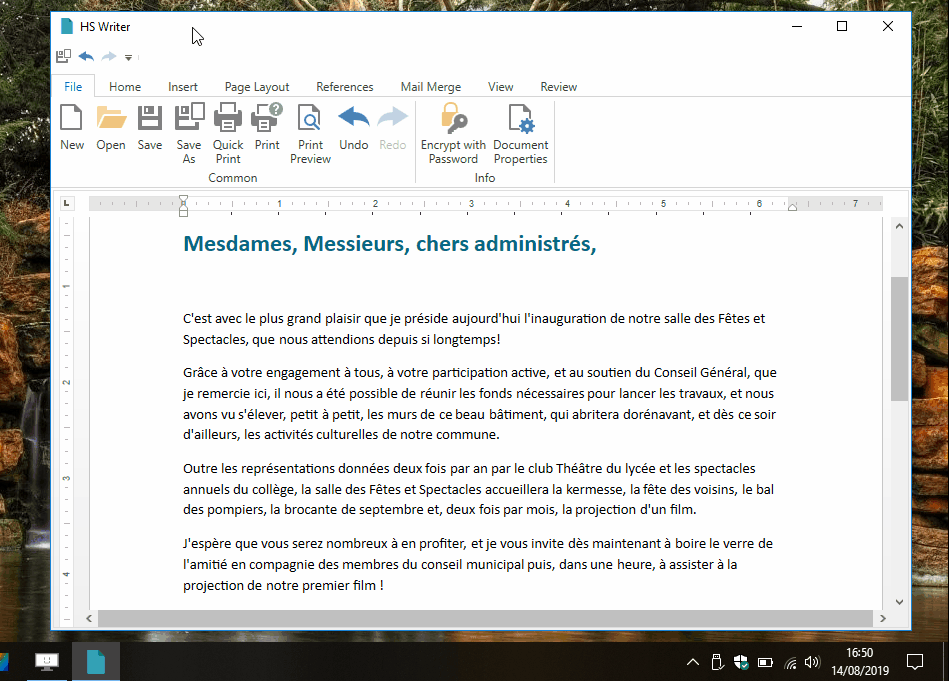Click in the paragraph starting 'Grâce à votre engagement'
949x681 pixels.
coord(479,403)
